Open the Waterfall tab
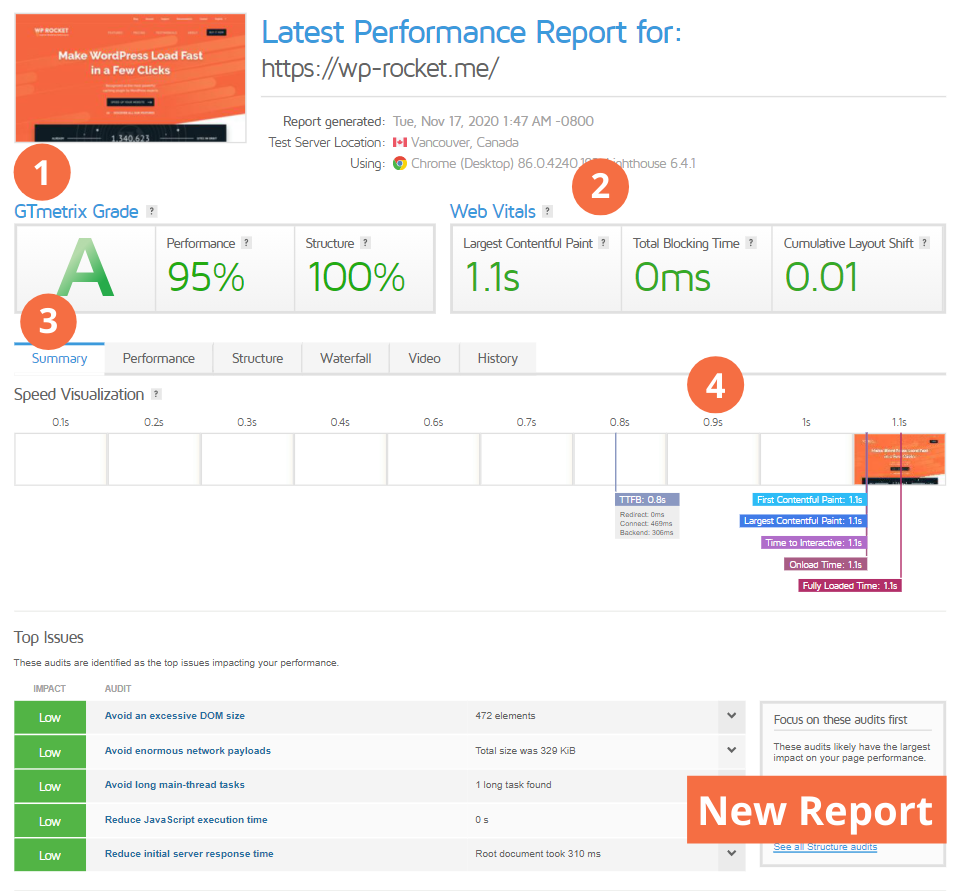Screen dimensions: 958x891 click(345, 358)
